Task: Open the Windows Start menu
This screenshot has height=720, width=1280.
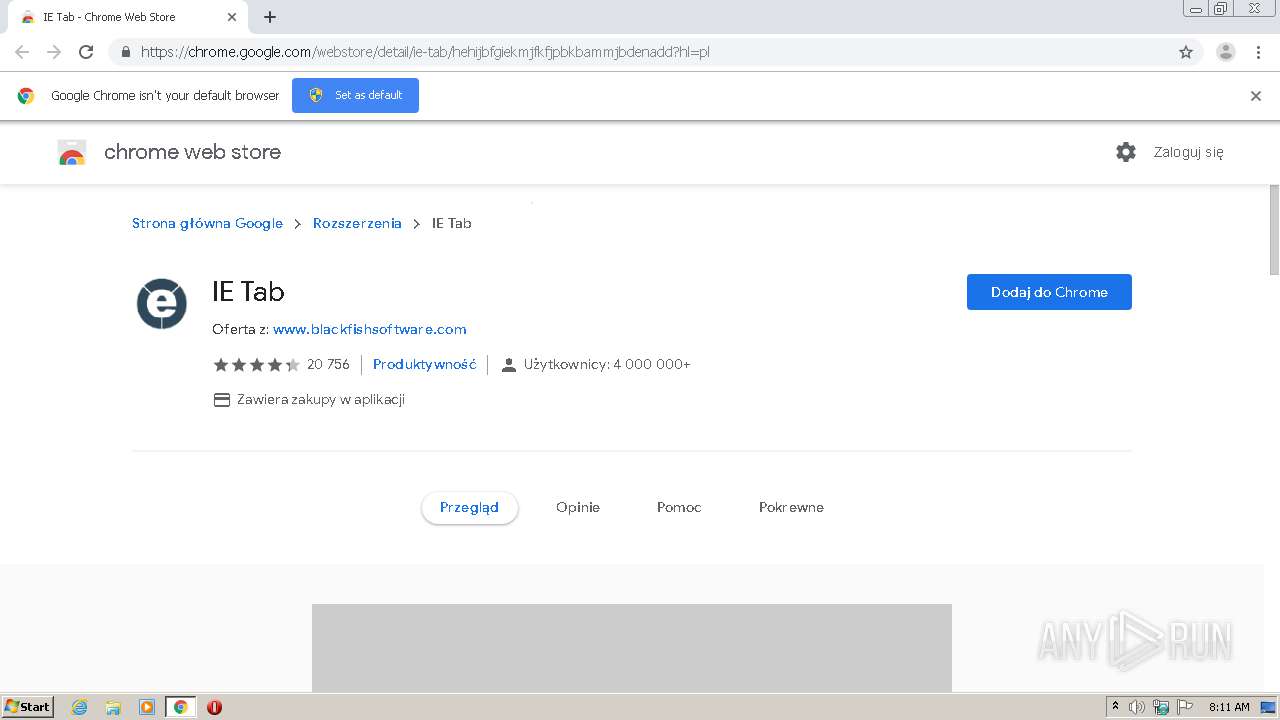Action: (28, 707)
